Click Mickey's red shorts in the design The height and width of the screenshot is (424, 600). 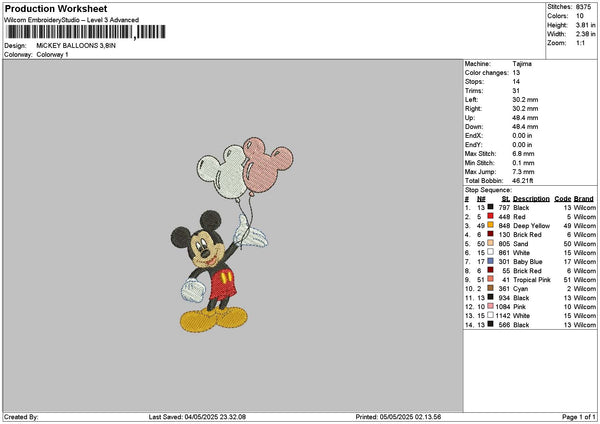pyautogui.click(x=223, y=284)
